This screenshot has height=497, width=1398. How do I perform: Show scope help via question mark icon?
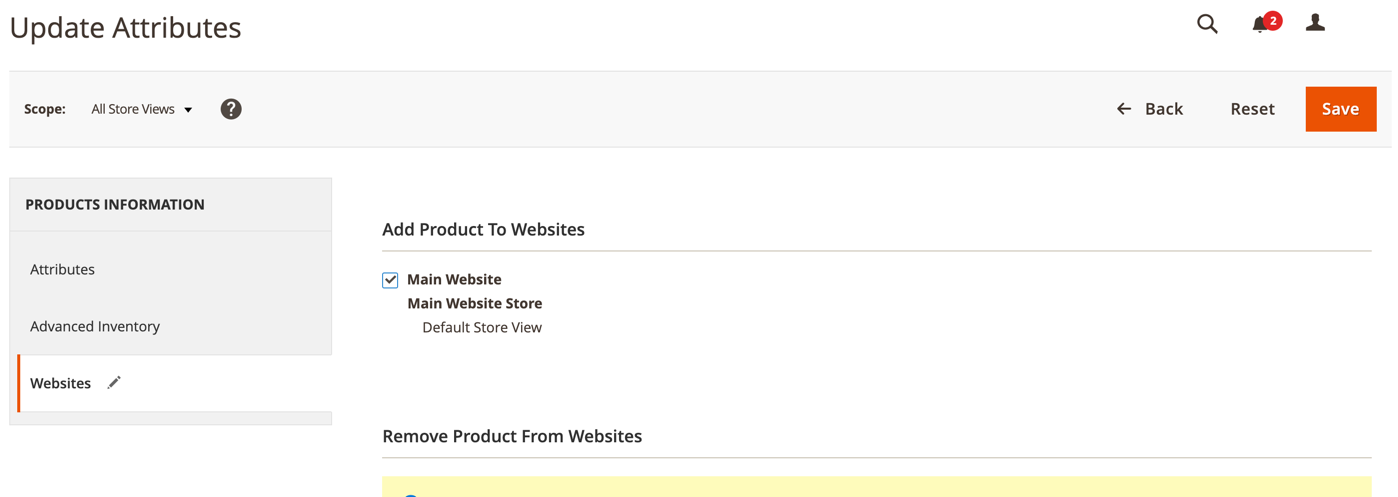coord(231,109)
